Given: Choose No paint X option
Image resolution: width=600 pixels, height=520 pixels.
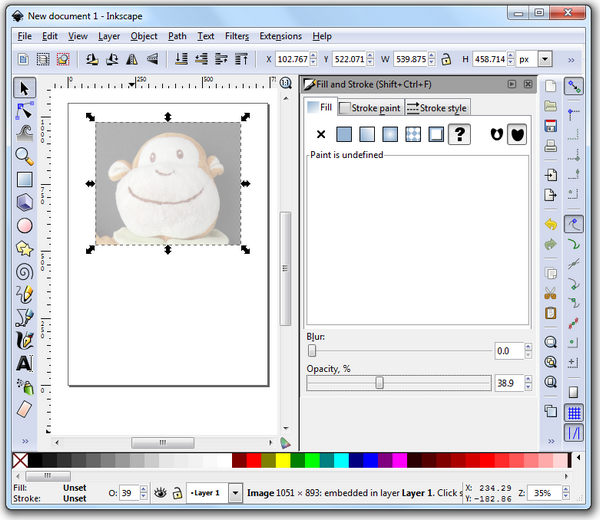Looking at the screenshot, I should pos(321,134).
